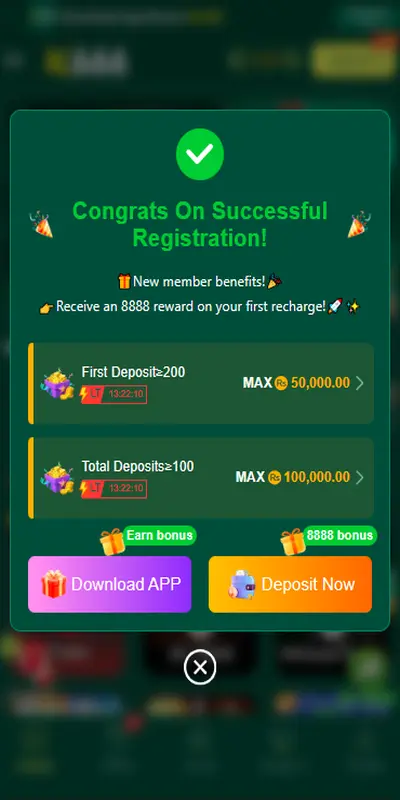Screen dimensions: 400x800
Task: Close the popup with the X circle
Action: tap(200, 667)
